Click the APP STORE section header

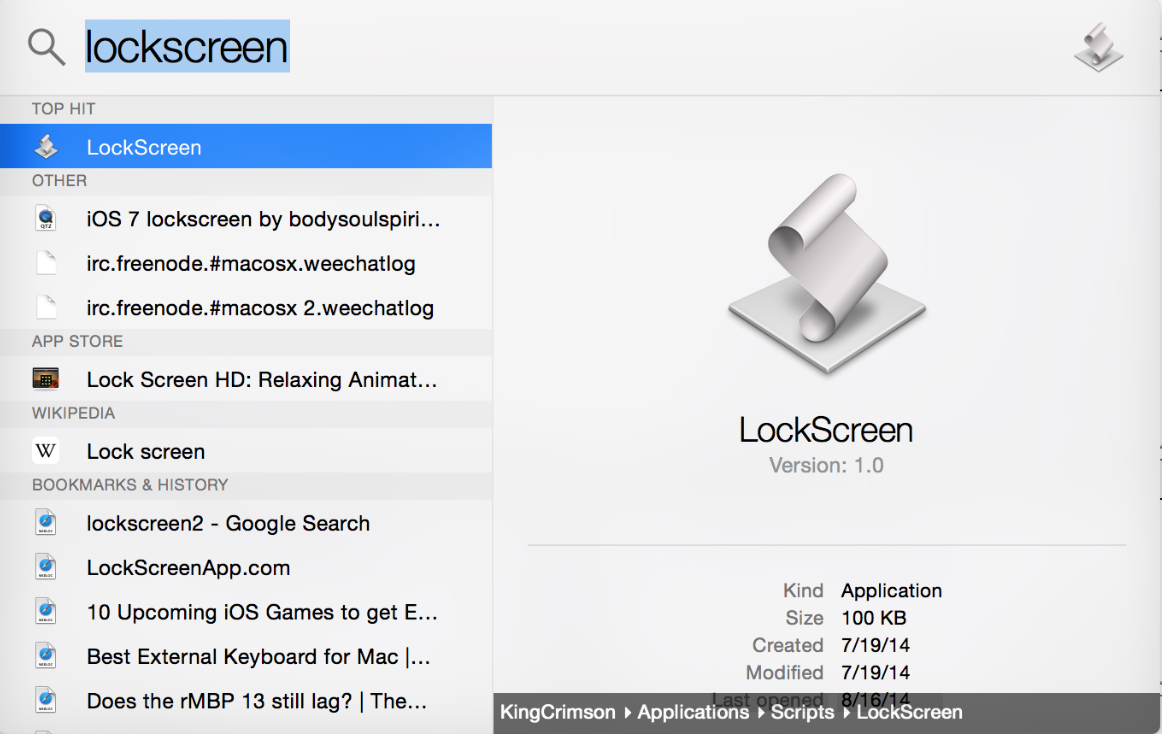[x=77, y=342]
